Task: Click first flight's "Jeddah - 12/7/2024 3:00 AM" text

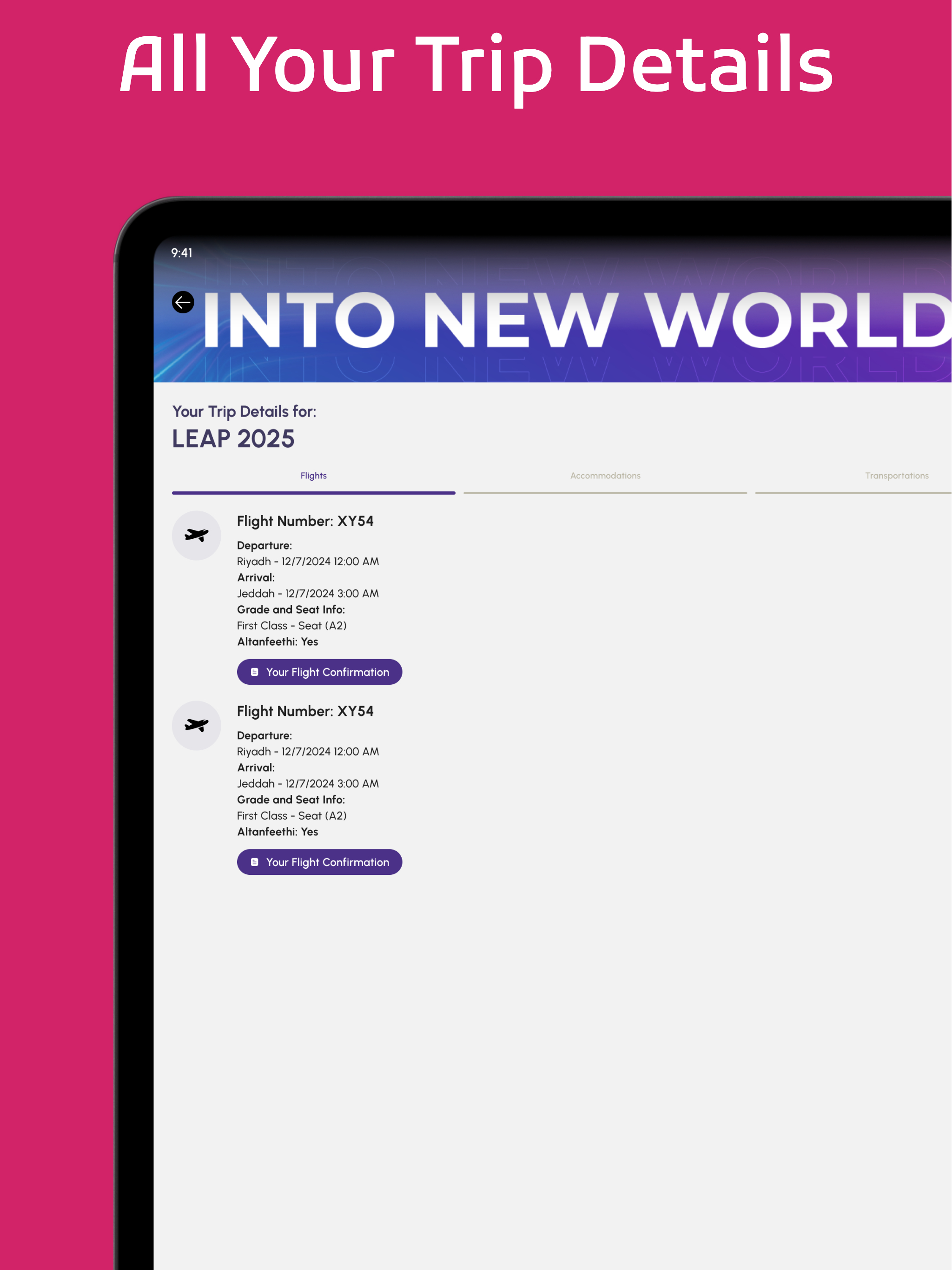Action: pos(308,594)
